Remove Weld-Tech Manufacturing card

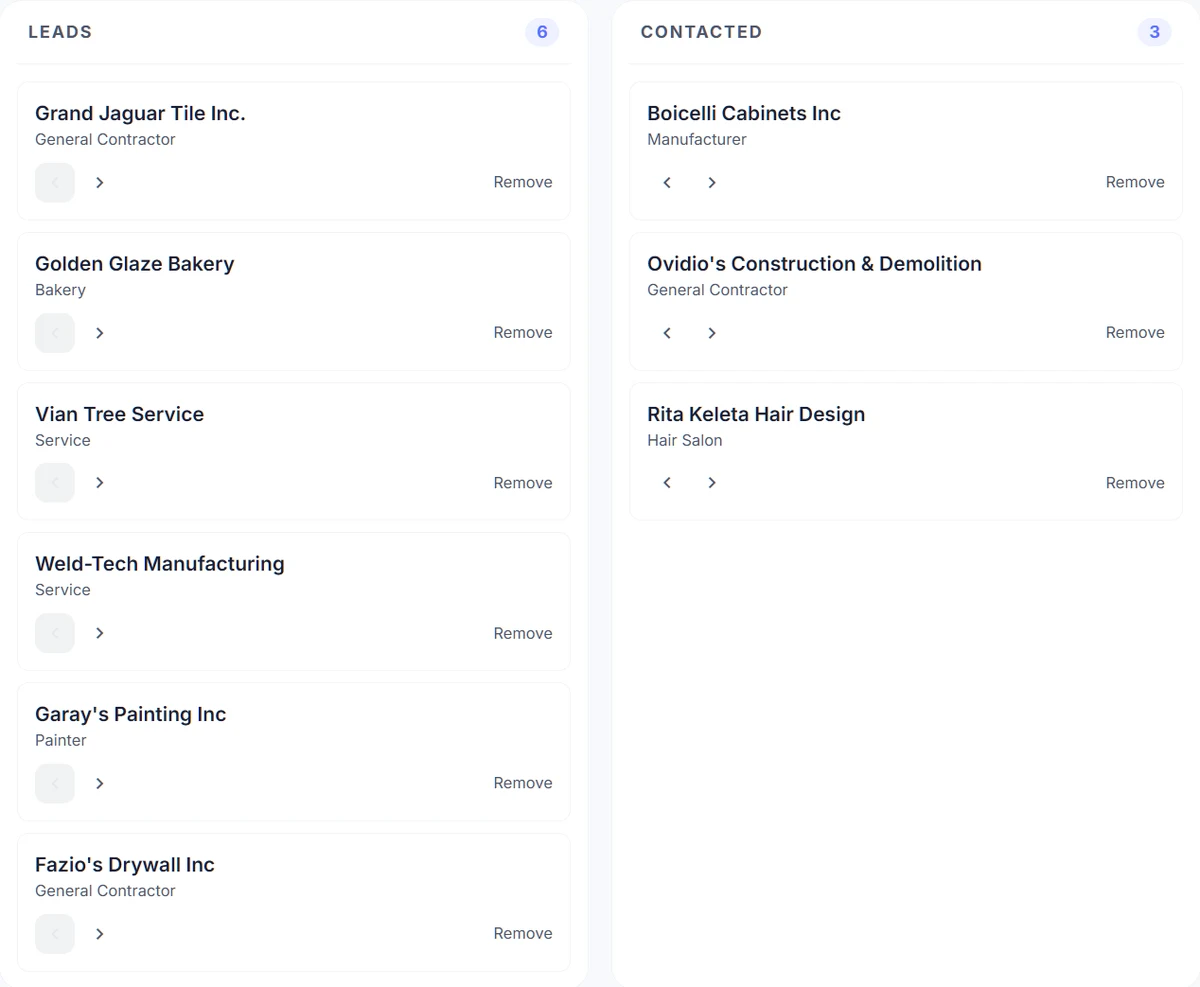click(x=523, y=633)
